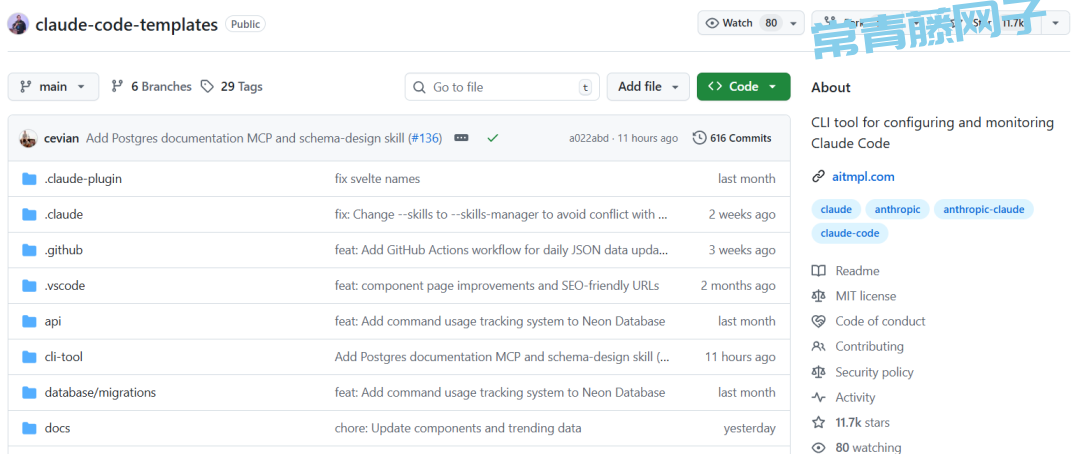This screenshot has width=1080, height=454.
Task: View the 6 Branches list
Action: tap(151, 87)
